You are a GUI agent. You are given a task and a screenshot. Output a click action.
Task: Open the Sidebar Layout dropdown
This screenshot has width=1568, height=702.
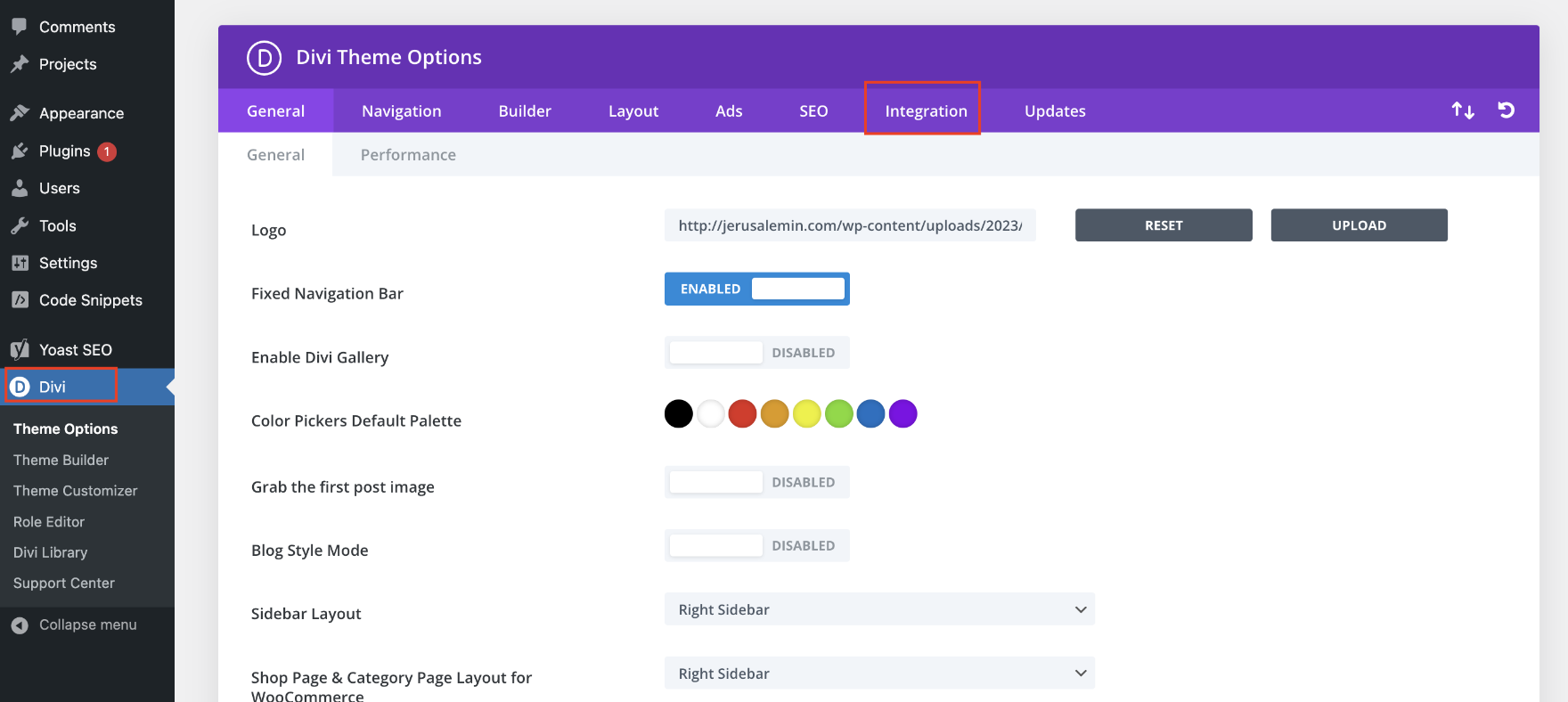(878, 609)
